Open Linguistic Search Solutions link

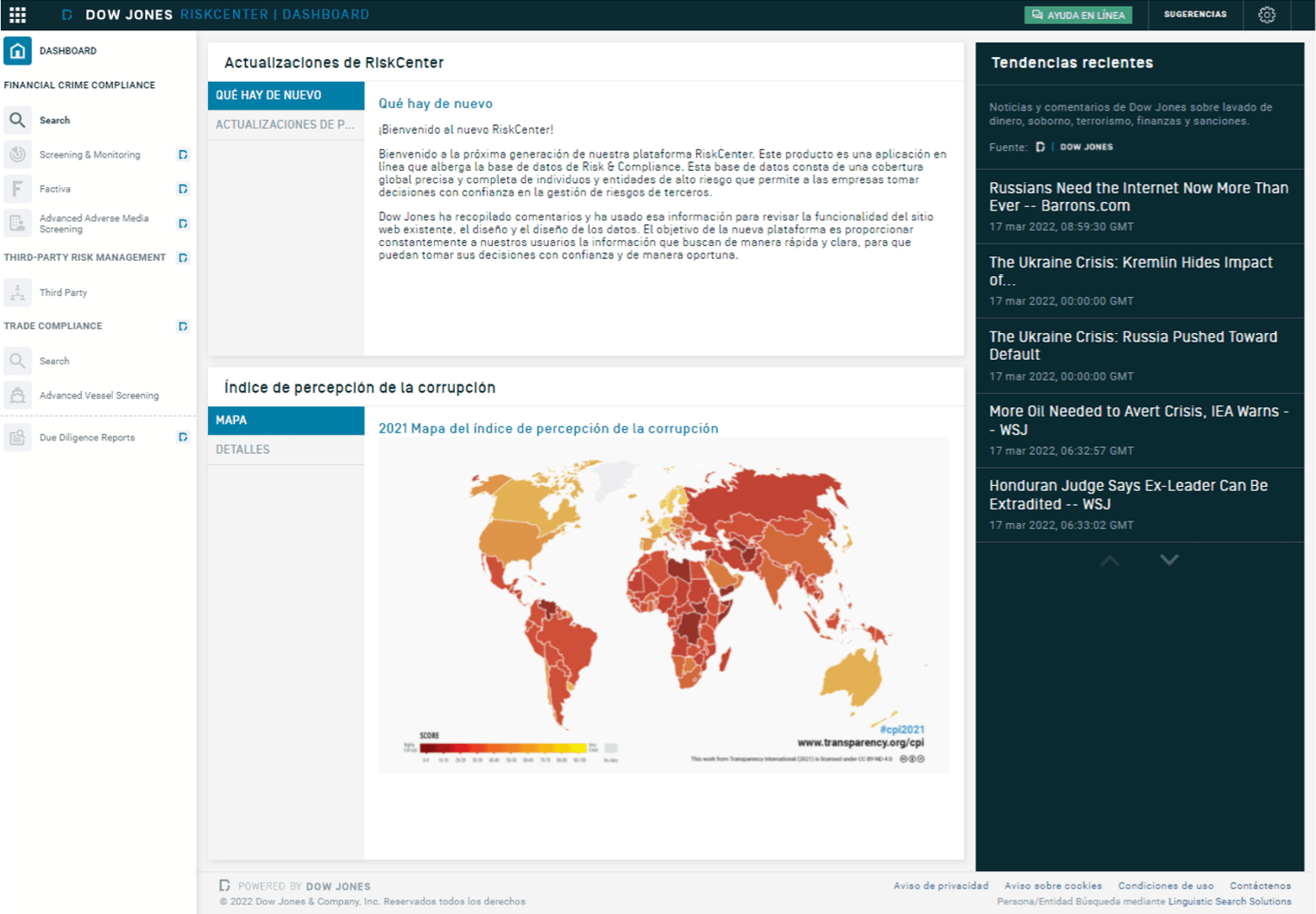pyautogui.click(x=1230, y=901)
